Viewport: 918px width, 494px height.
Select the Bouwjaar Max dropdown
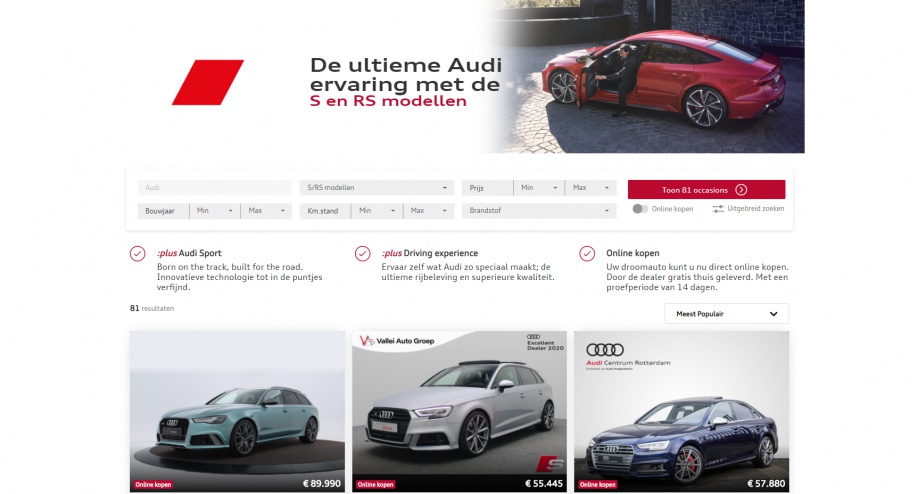pyautogui.click(x=266, y=211)
